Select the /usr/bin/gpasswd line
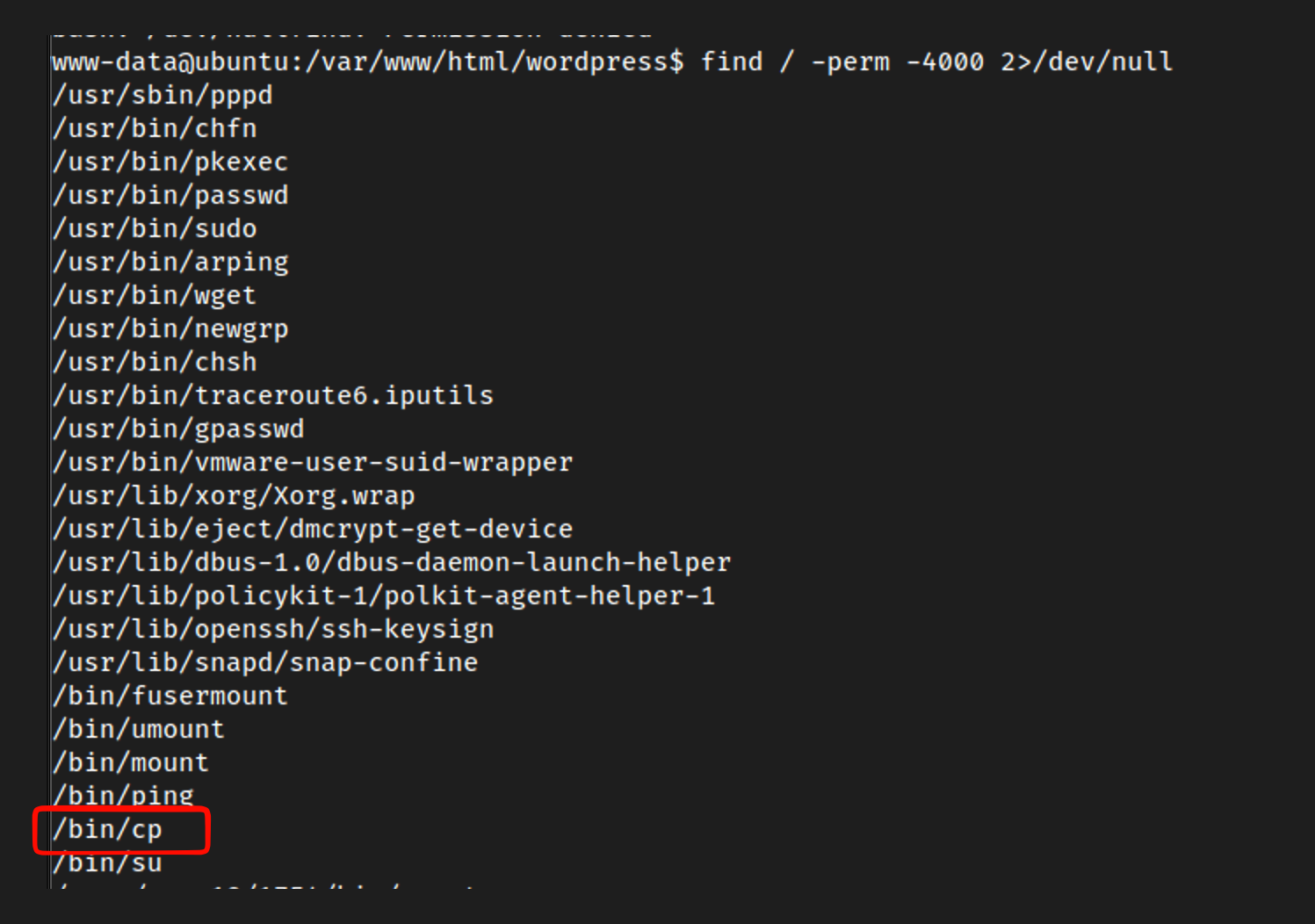The height and width of the screenshot is (924, 1315). [178, 429]
